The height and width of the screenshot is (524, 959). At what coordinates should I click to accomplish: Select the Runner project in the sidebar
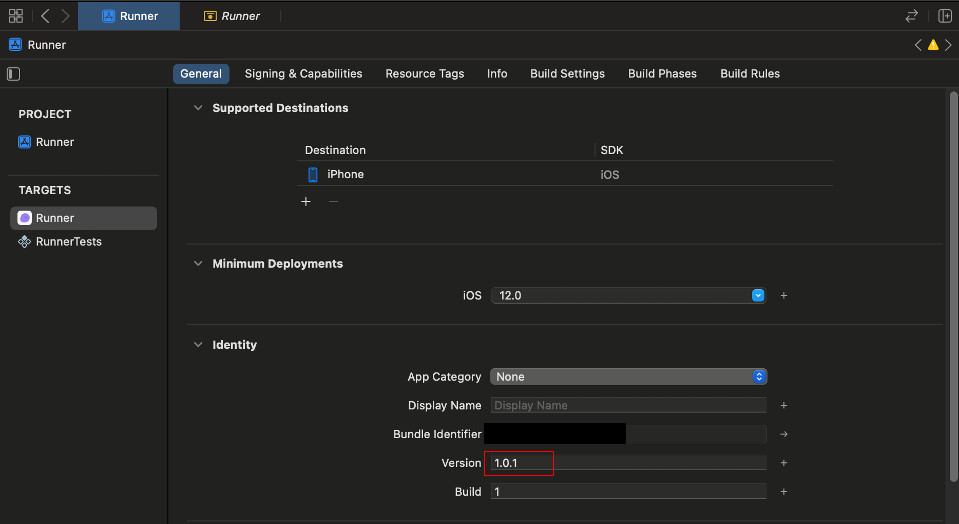(x=46, y=142)
